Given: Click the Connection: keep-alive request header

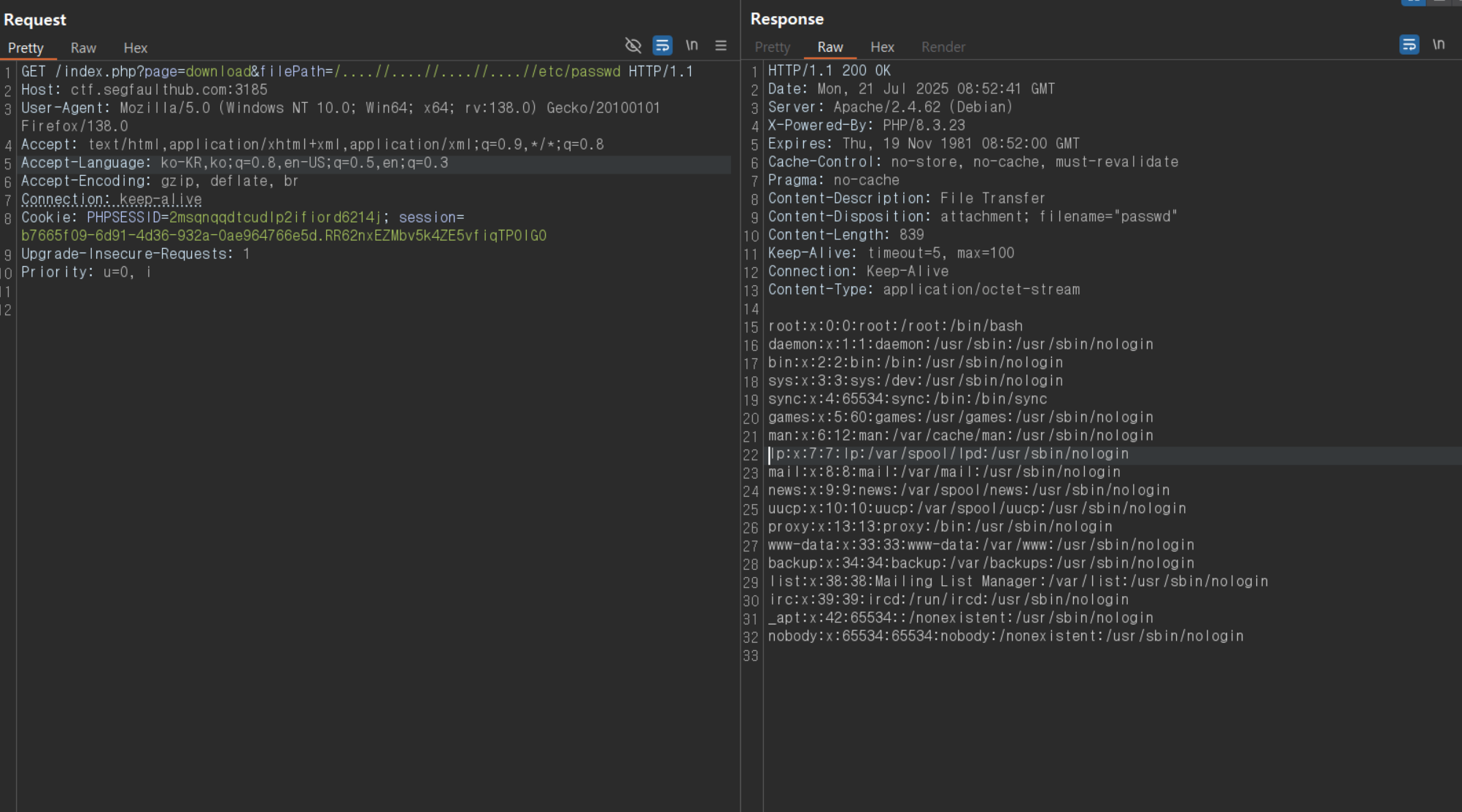Looking at the screenshot, I should pyautogui.click(x=112, y=199).
